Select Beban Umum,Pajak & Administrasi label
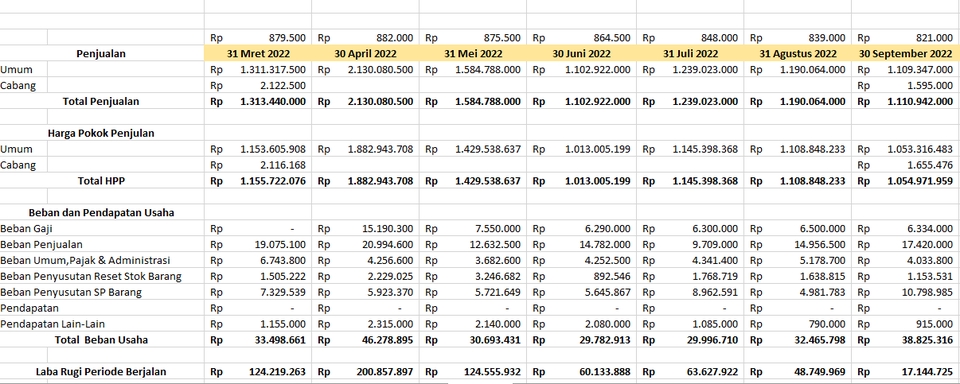Screen dimensions: 960x384 (85, 260)
